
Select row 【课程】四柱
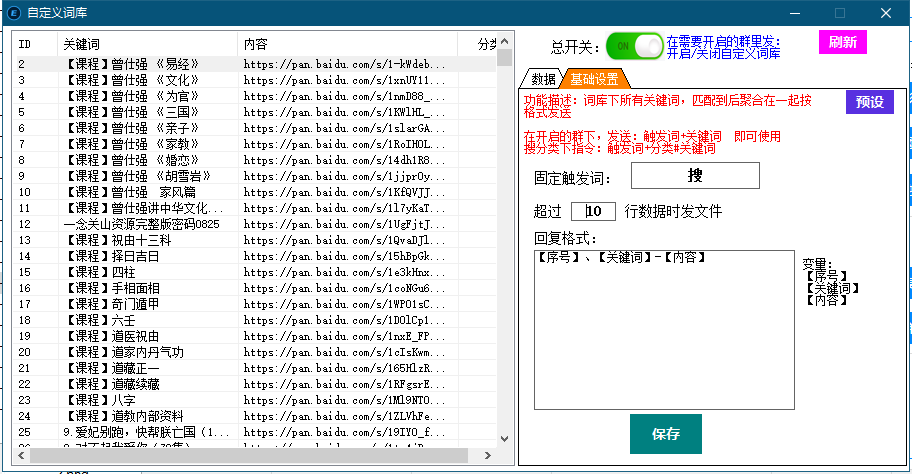pos(255,272)
